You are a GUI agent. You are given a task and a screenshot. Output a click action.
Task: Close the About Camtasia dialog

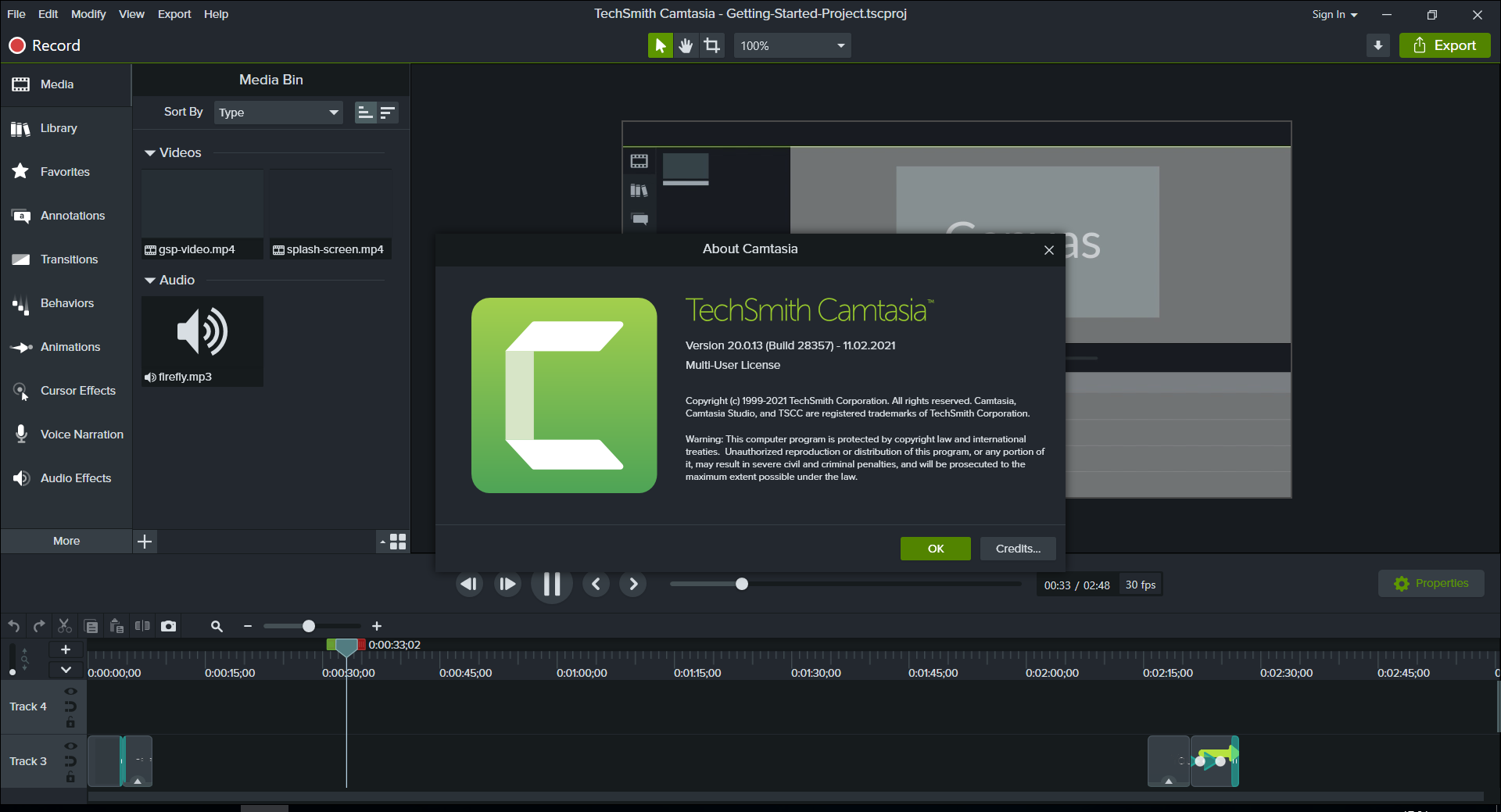coord(1049,250)
